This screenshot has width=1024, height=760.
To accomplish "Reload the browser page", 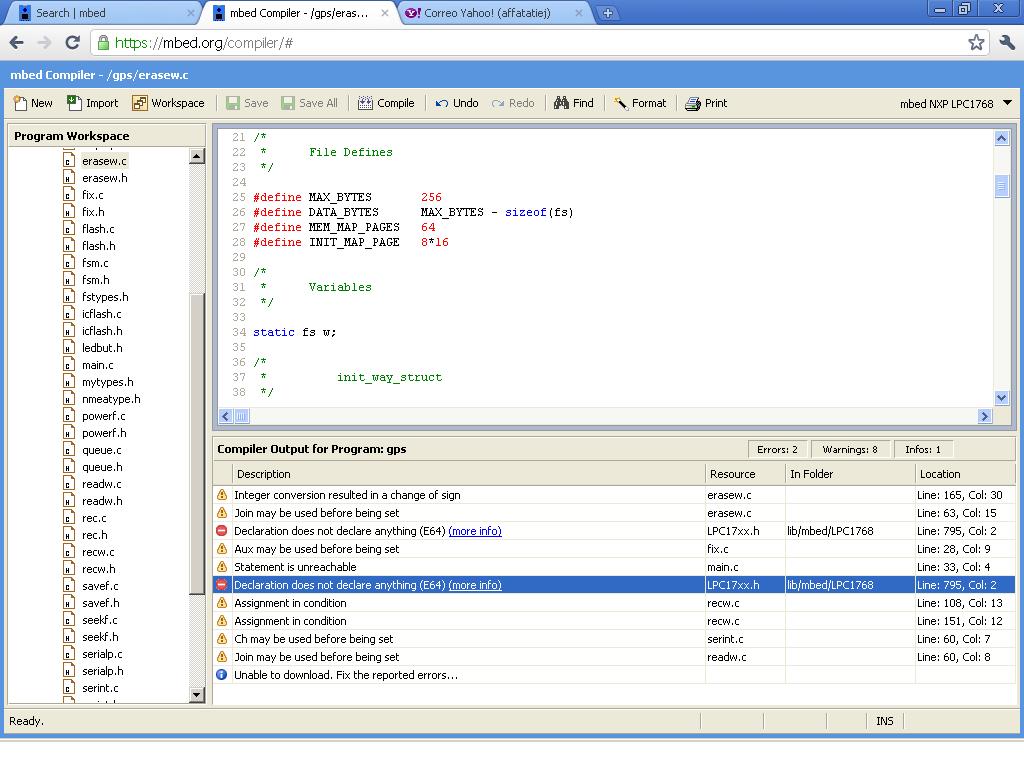I will tap(72, 43).
